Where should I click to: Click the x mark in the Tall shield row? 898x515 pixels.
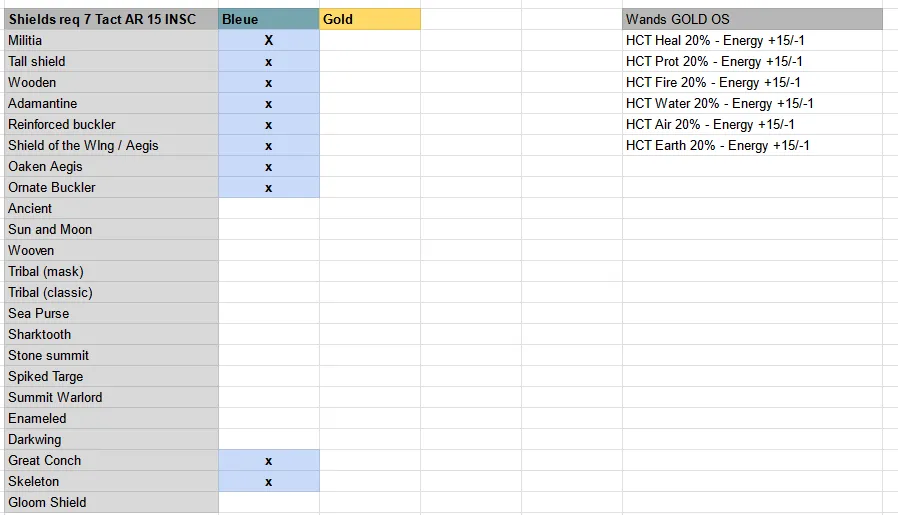269,62
